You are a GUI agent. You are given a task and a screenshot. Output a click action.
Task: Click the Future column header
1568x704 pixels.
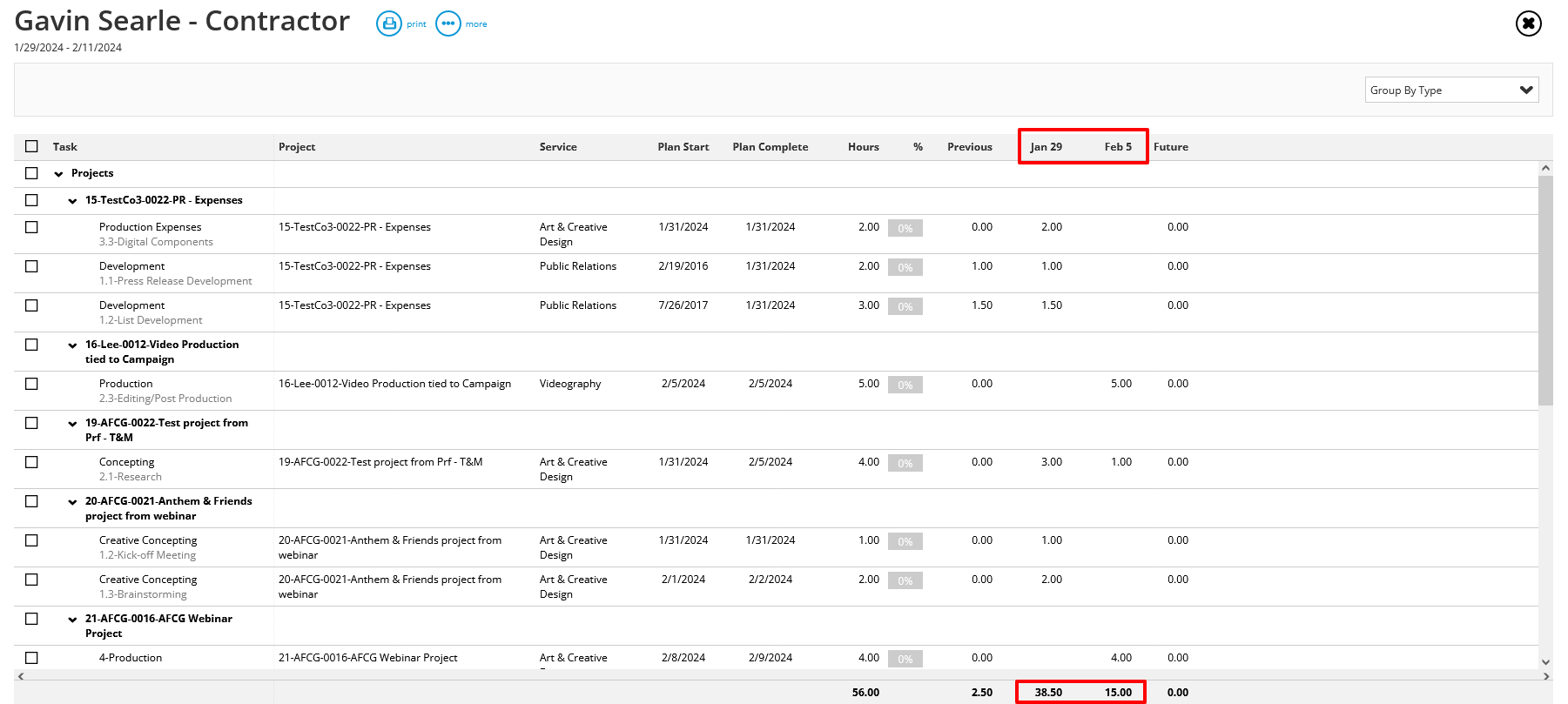tap(1171, 147)
